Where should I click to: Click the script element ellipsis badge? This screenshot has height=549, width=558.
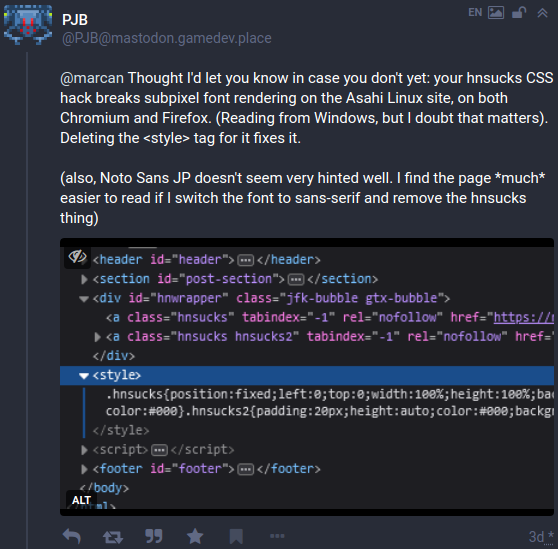[159, 450]
